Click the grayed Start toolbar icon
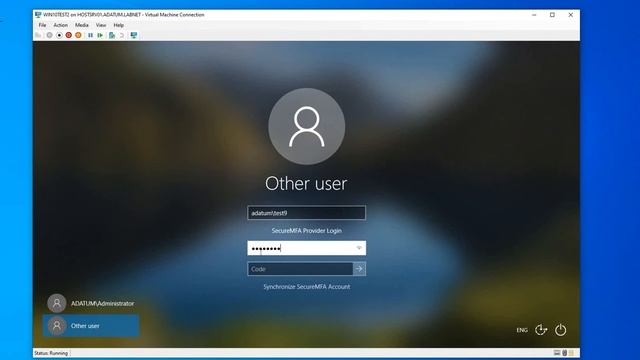This screenshot has height=360, width=640. pyautogui.click(x=49, y=36)
